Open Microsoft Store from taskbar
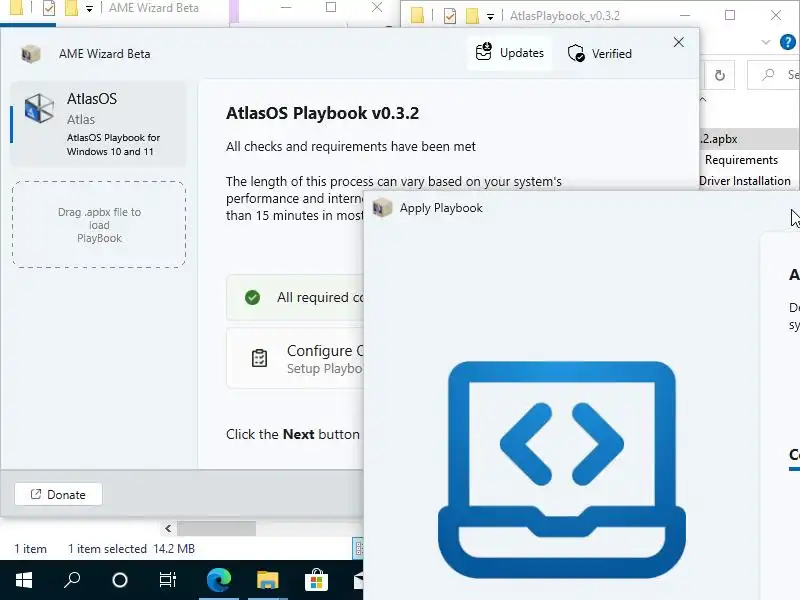Screen dimensions: 800x600 [316, 580]
